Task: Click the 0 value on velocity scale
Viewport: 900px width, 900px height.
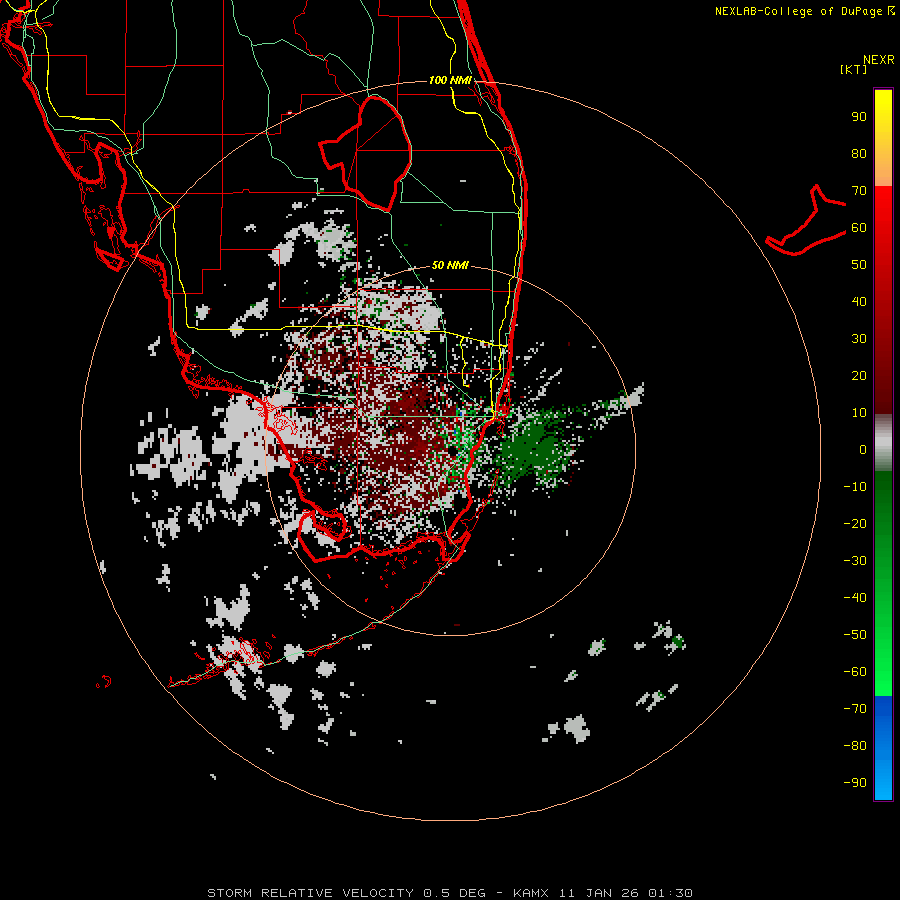Action: tap(863, 449)
